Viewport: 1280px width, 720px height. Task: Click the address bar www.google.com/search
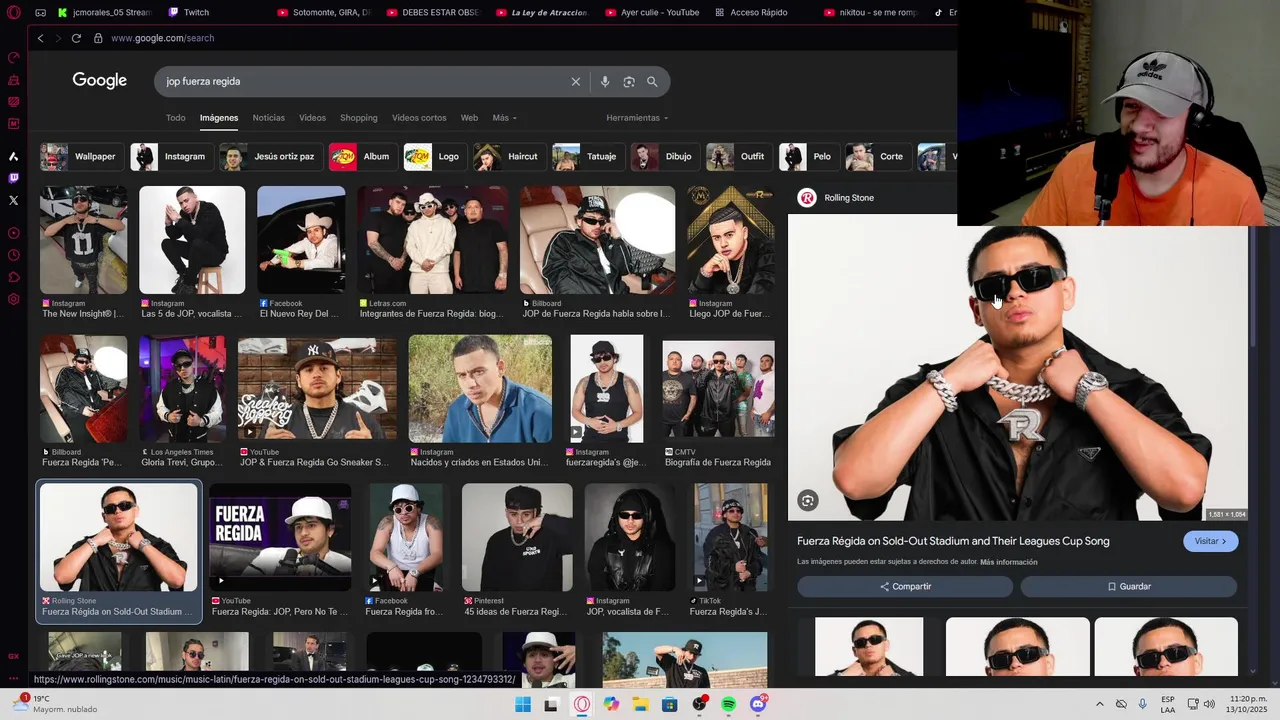162,38
